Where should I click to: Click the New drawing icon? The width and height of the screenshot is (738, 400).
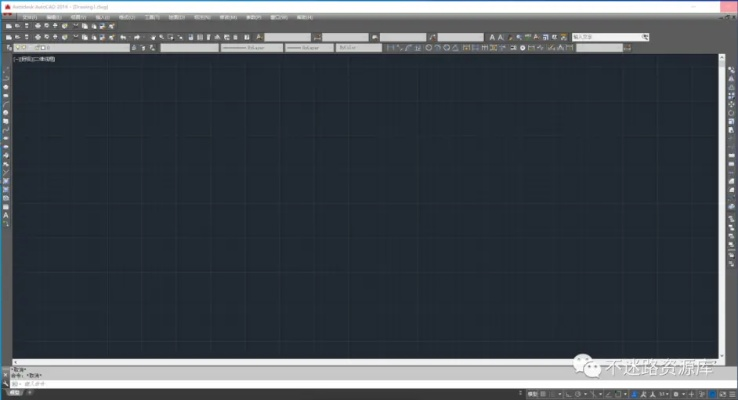coord(8,37)
